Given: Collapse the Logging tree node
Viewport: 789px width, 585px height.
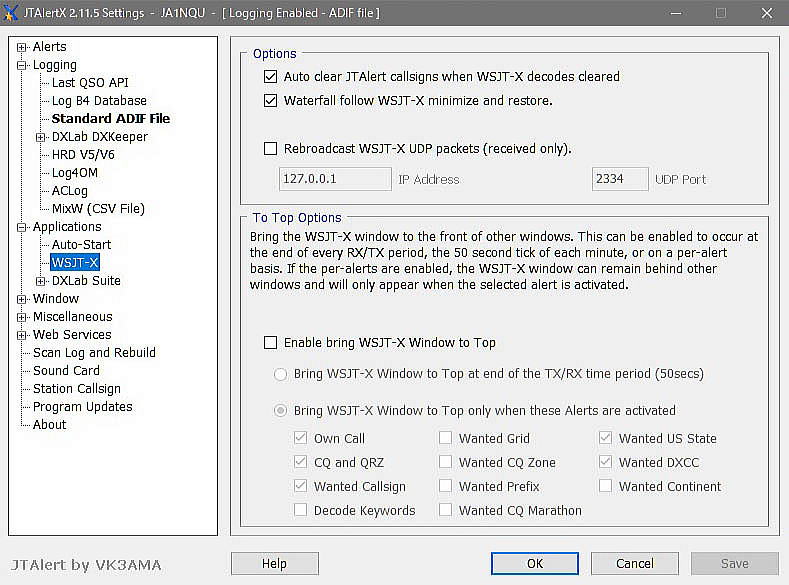Looking at the screenshot, I should click(x=22, y=65).
